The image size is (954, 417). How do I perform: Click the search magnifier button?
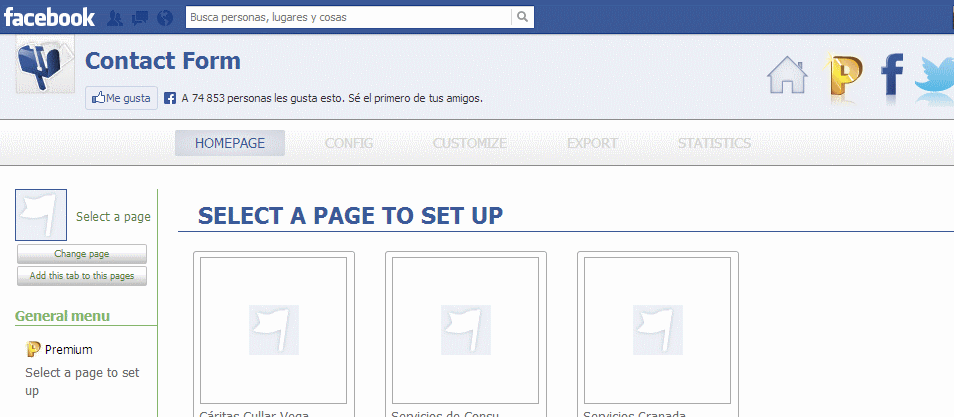[522, 17]
